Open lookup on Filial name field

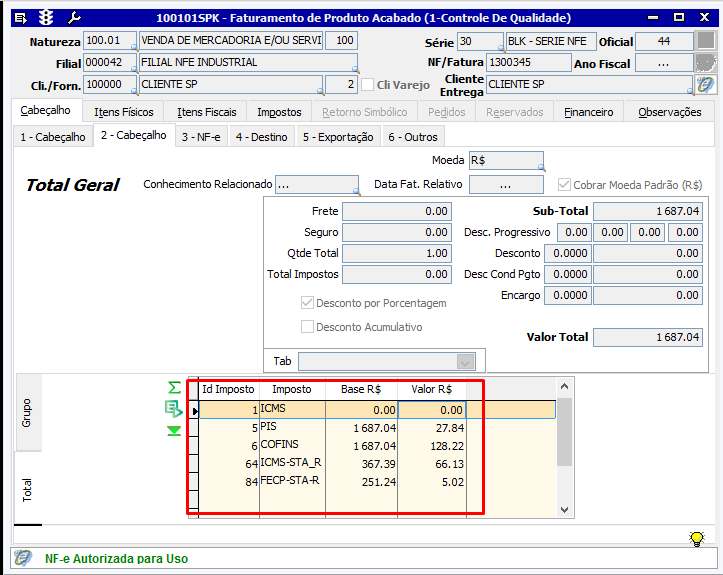pos(355,69)
